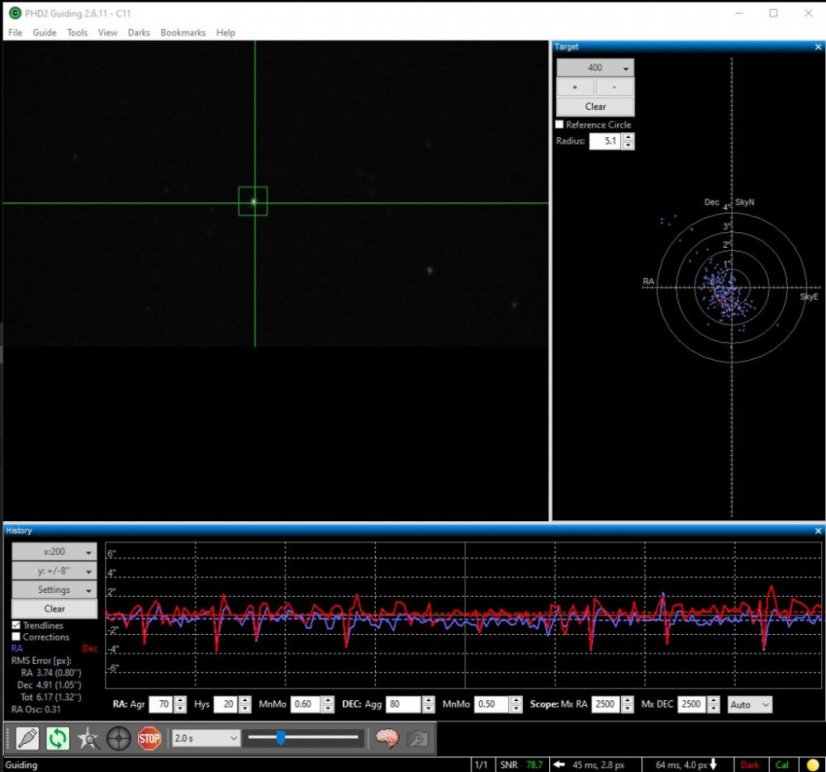Click the begin guiding crosshair icon
Viewport: 826px width, 772px height.
pyautogui.click(x=118, y=739)
